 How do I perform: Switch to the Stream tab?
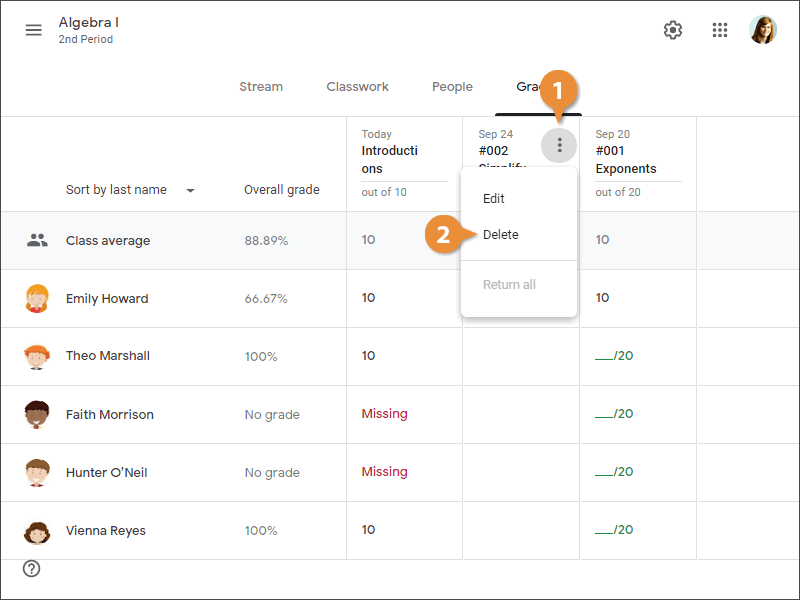click(261, 87)
